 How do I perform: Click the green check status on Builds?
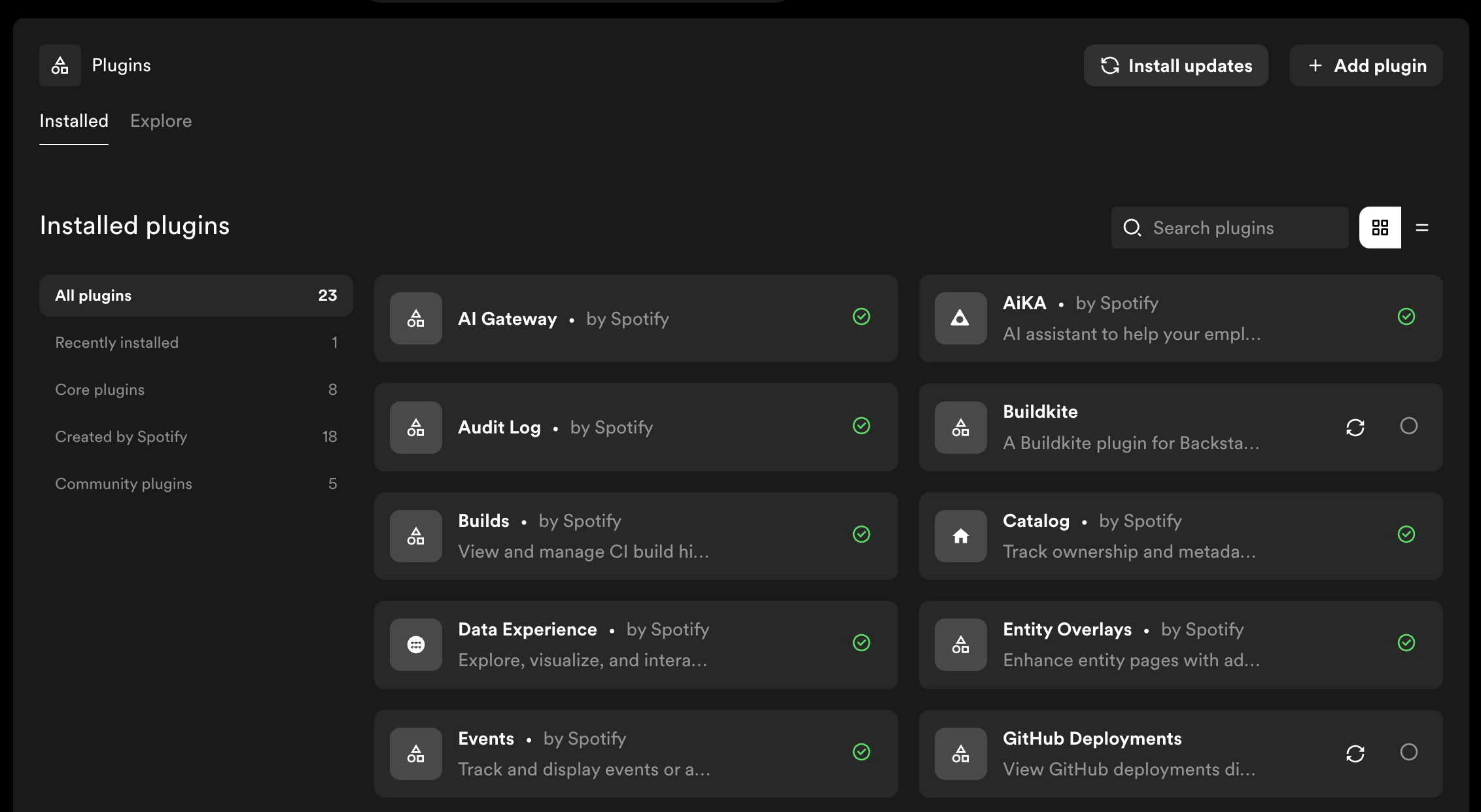pos(862,534)
